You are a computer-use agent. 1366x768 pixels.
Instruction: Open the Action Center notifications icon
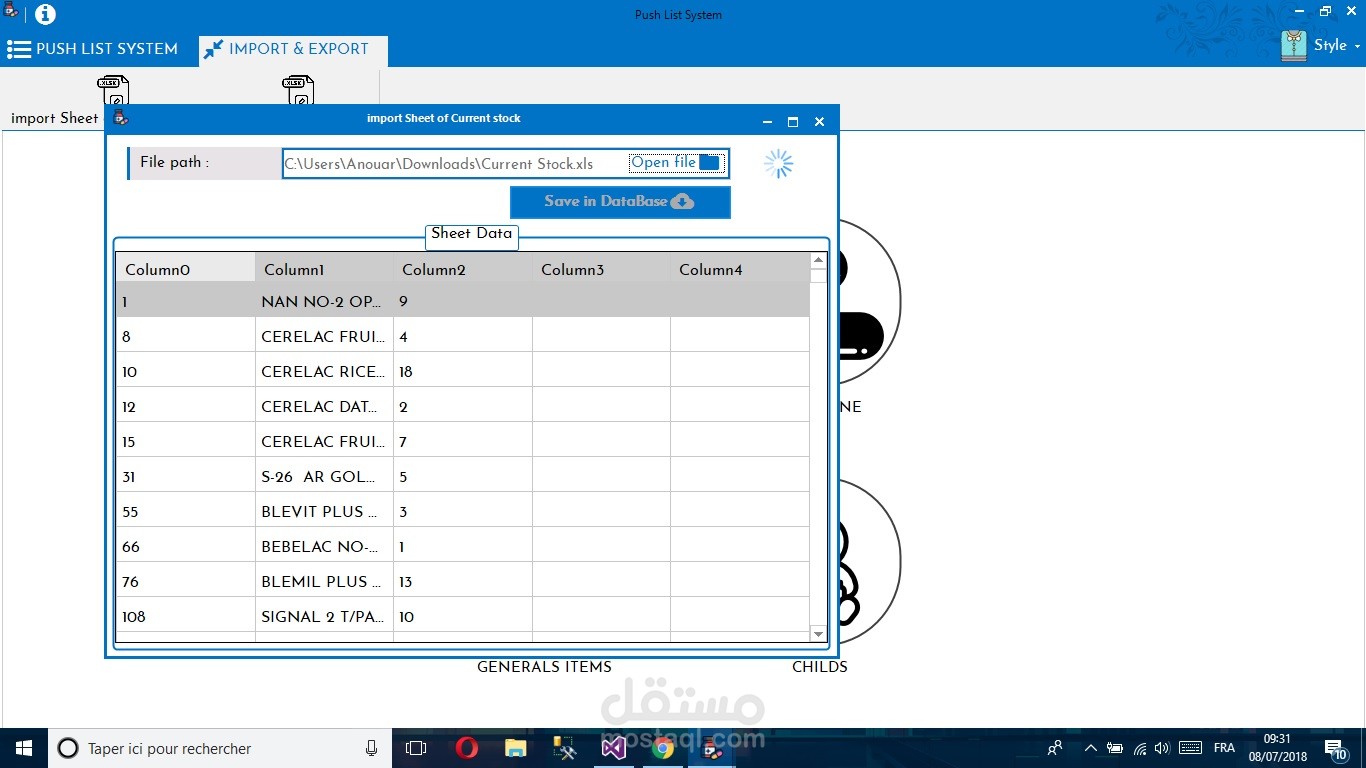tap(1336, 748)
